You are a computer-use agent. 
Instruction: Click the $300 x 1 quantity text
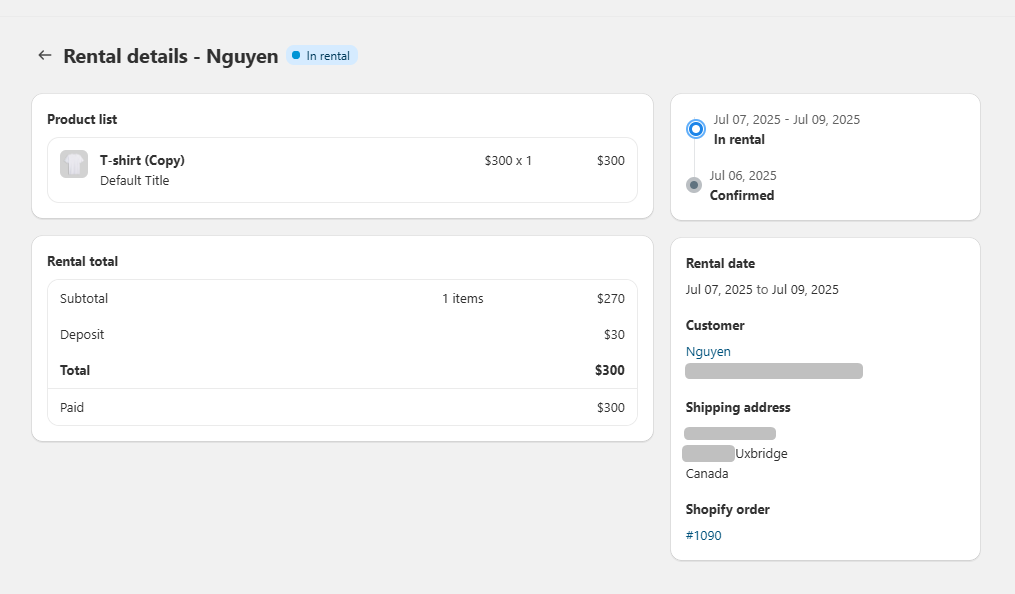(508, 160)
